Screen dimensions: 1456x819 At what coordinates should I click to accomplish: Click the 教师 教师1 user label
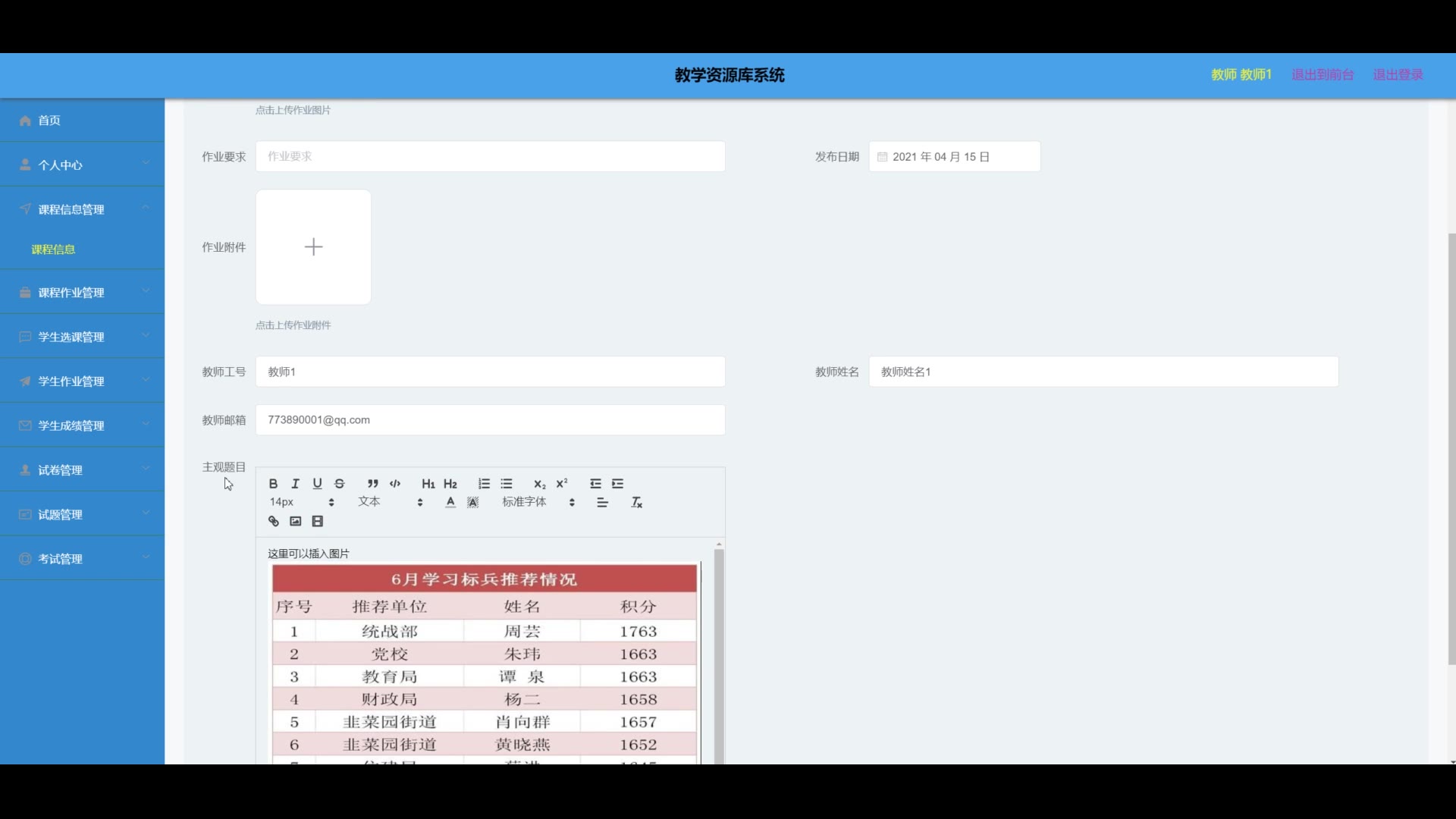[1241, 74]
